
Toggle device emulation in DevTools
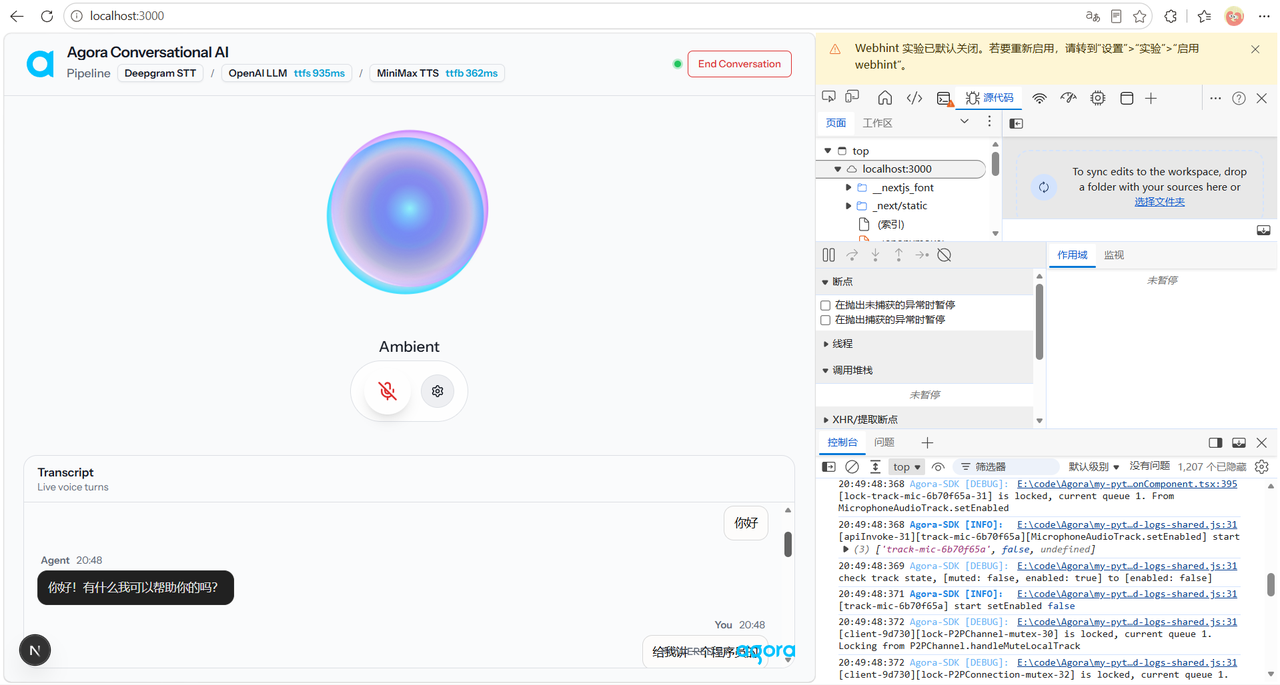click(x=852, y=98)
